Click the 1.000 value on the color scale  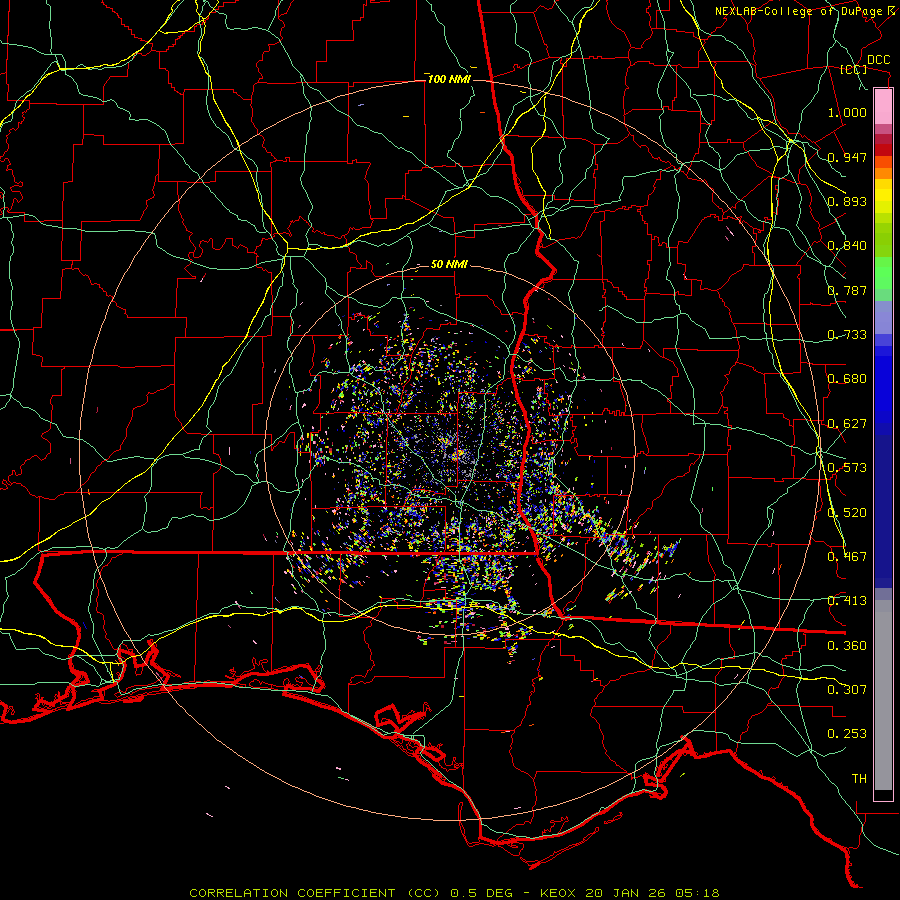pyautogui.click(x=847, y=112)
